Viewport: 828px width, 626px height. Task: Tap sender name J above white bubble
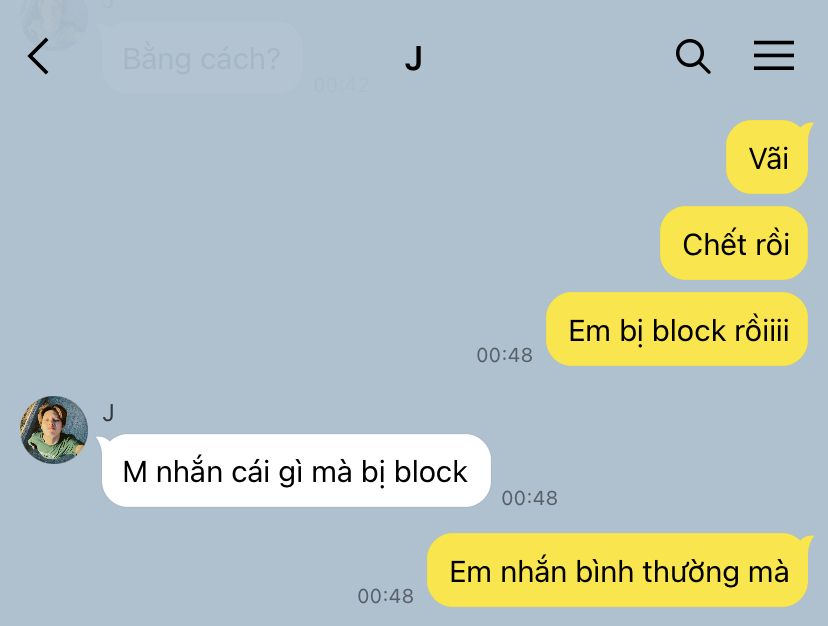coord(108,413)
